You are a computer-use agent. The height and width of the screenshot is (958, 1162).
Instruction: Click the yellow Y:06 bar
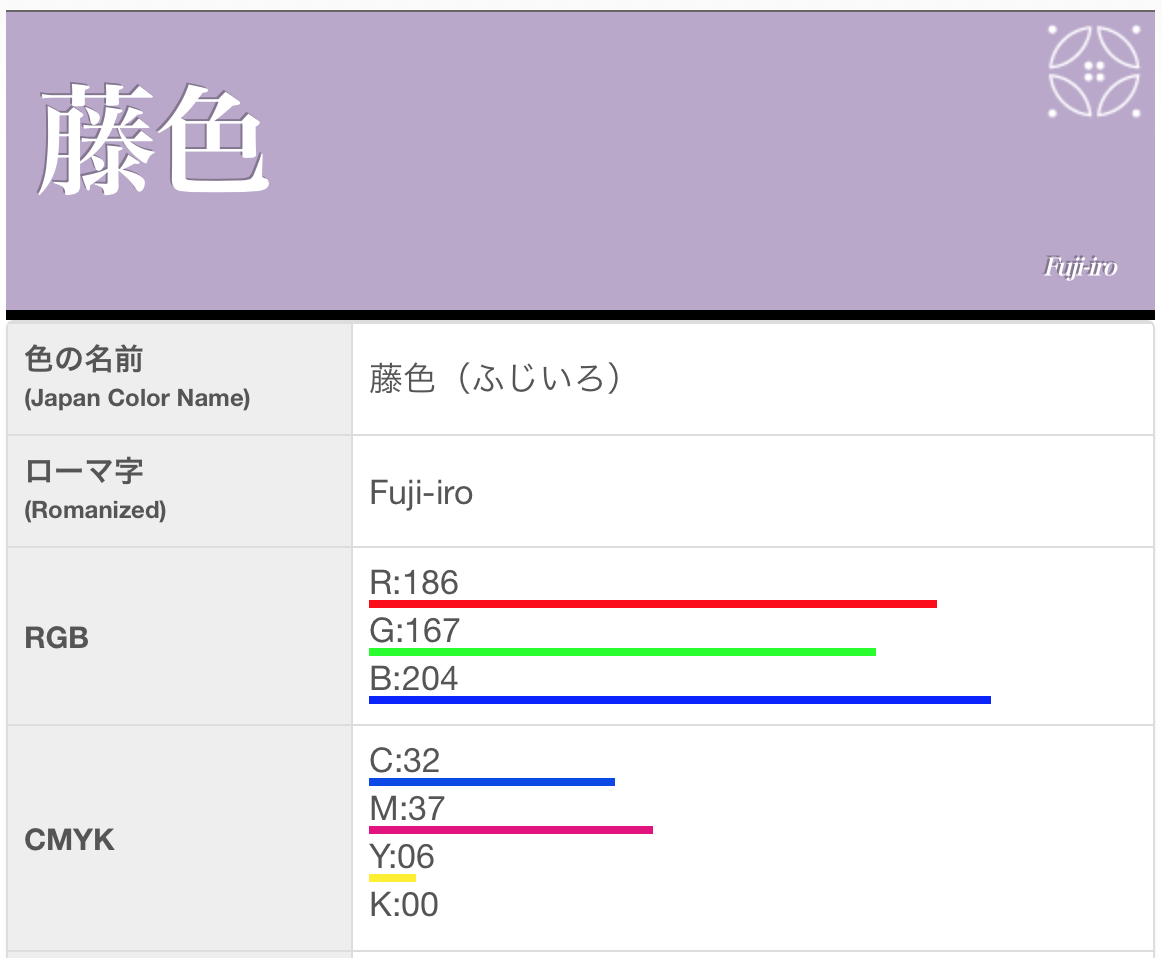tap(392, 878)
